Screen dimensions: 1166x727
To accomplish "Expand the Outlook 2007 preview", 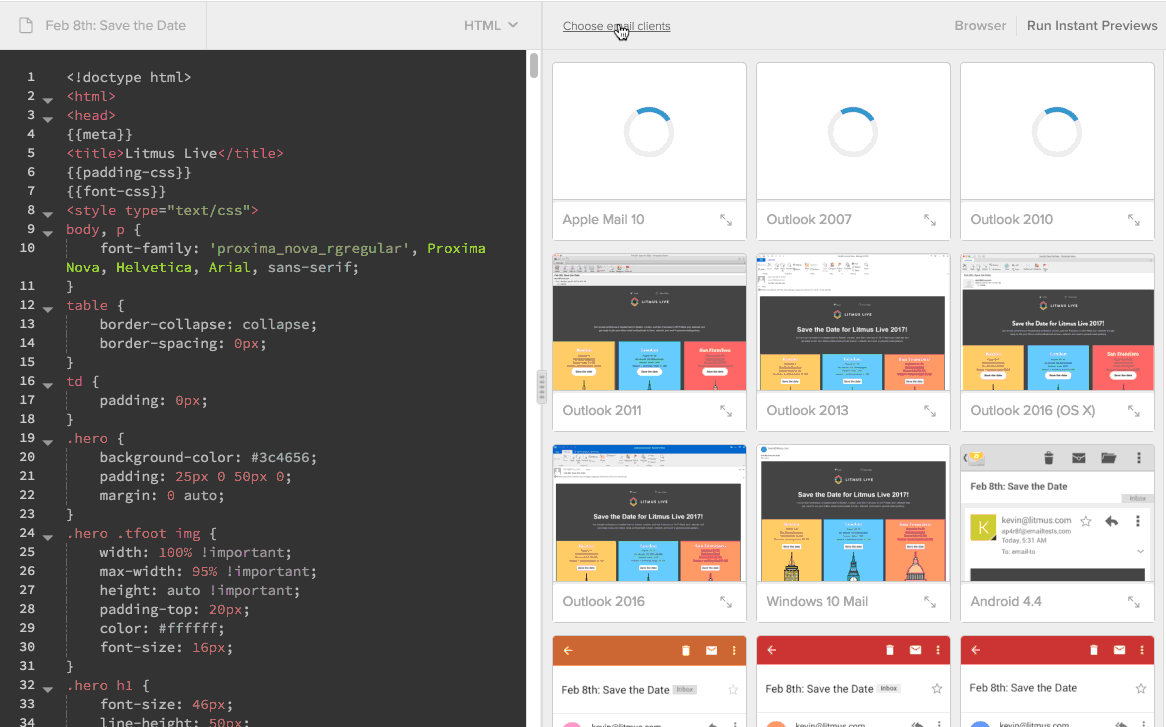I will coord(930,220).
